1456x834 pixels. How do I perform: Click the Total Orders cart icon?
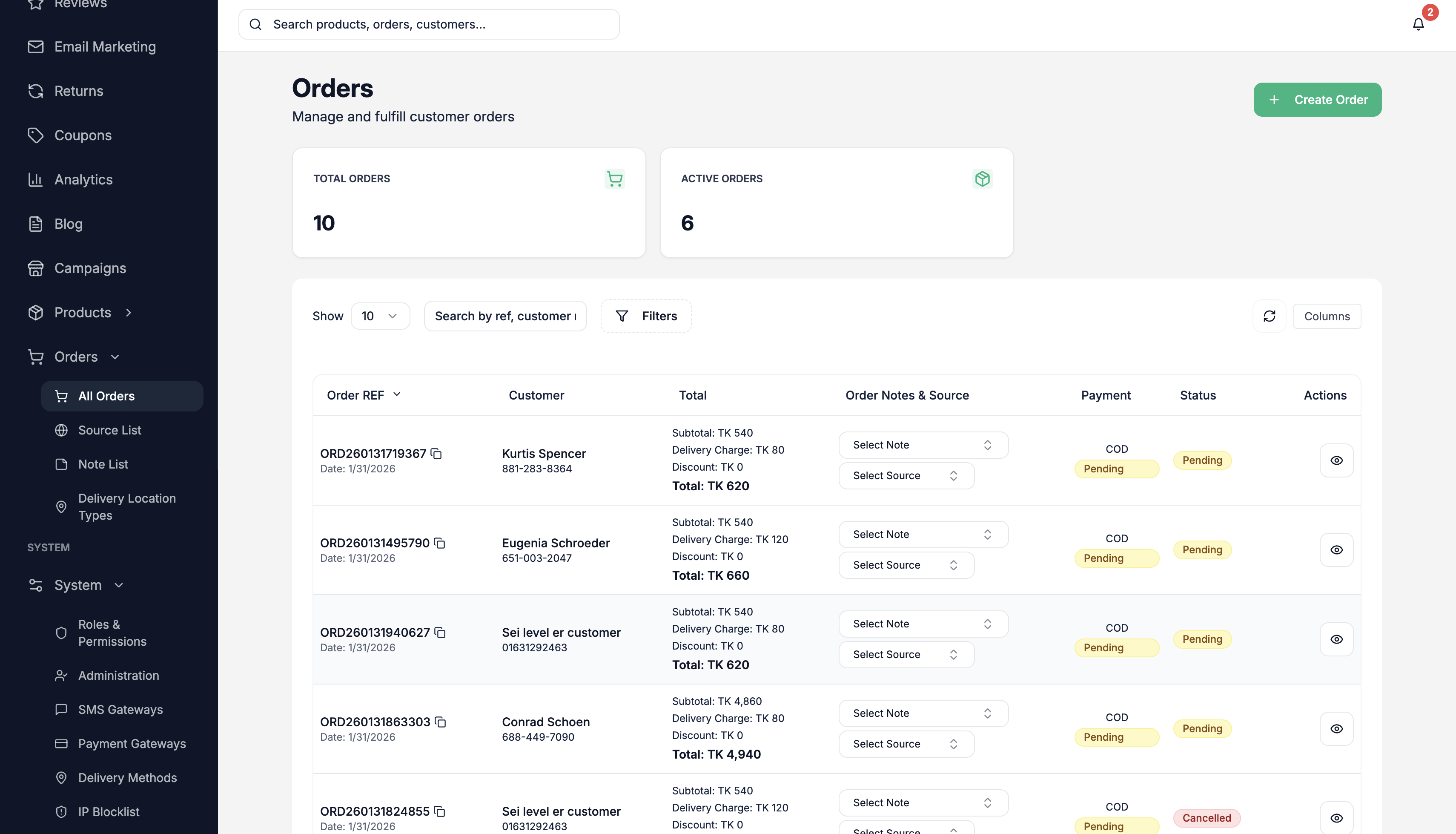614,179
